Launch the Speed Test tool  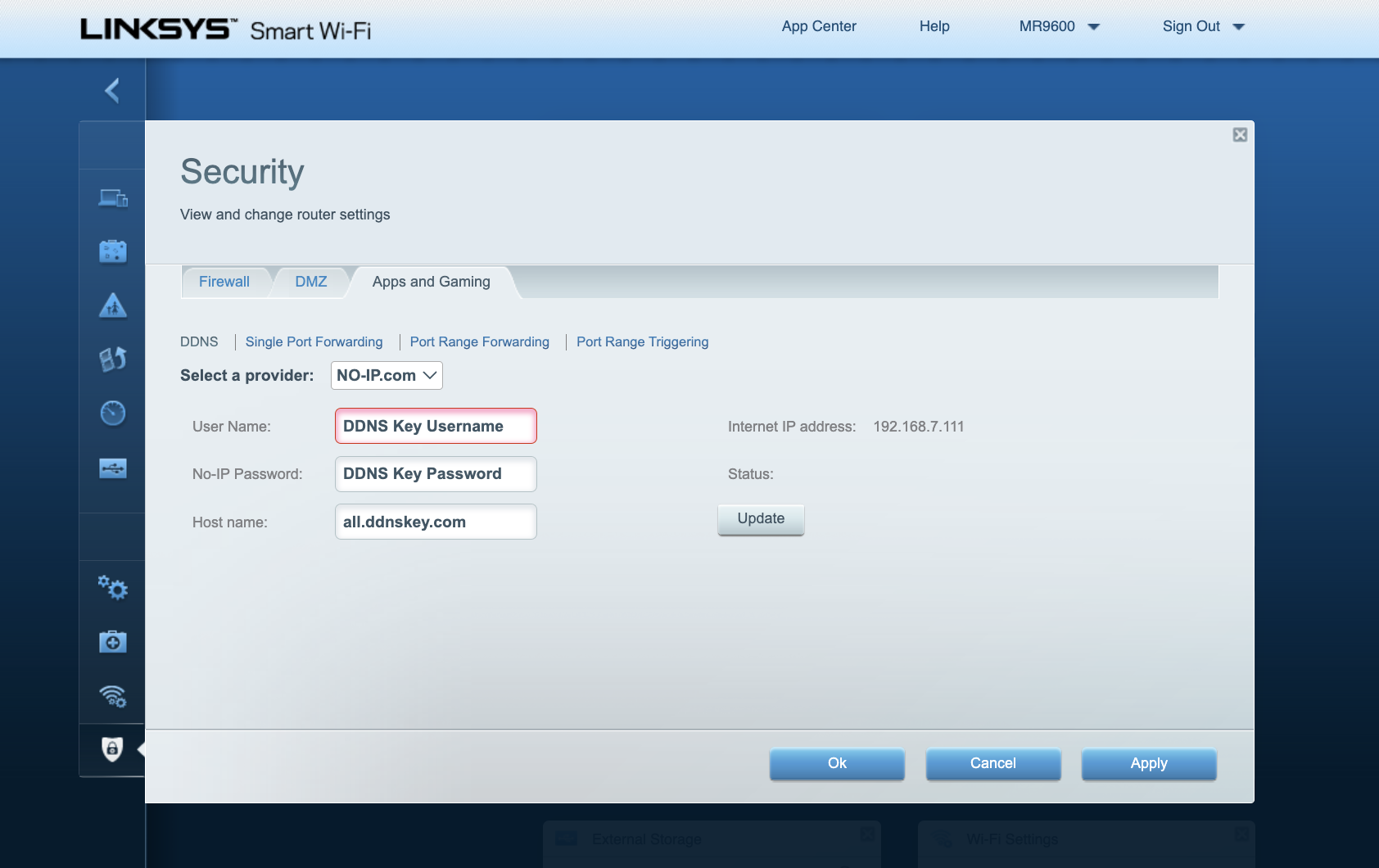(x=112, y=414)
